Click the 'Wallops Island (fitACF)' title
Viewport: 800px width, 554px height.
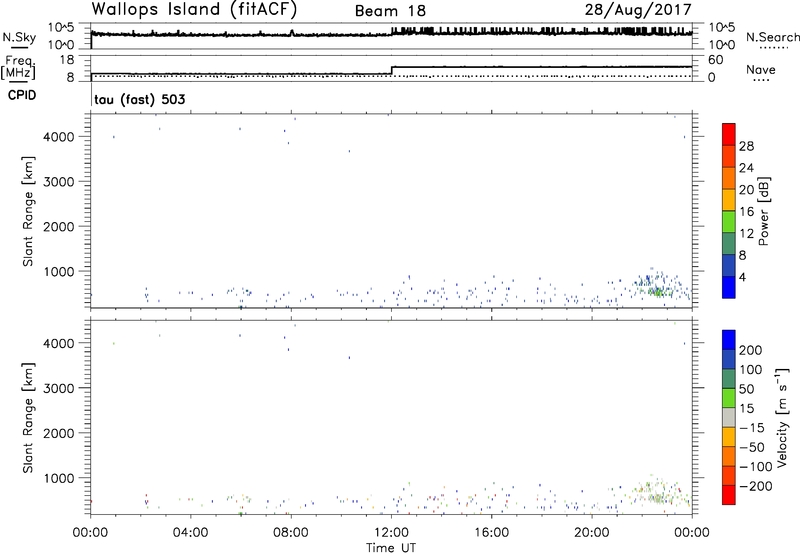pos(194,9)
